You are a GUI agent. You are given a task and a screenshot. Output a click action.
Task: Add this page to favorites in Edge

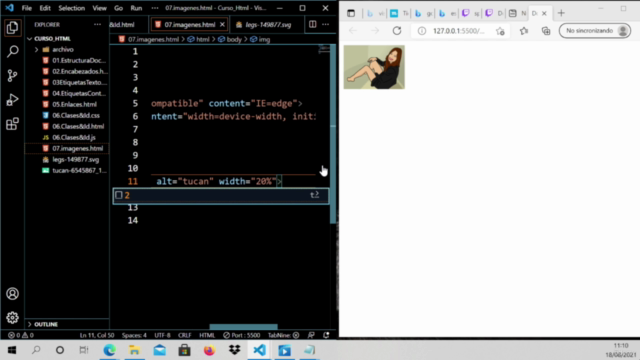500,31
